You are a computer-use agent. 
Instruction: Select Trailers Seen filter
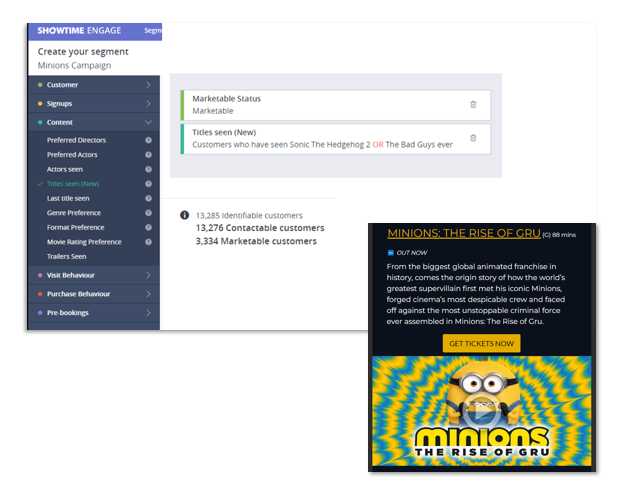(x=66, y=256)
